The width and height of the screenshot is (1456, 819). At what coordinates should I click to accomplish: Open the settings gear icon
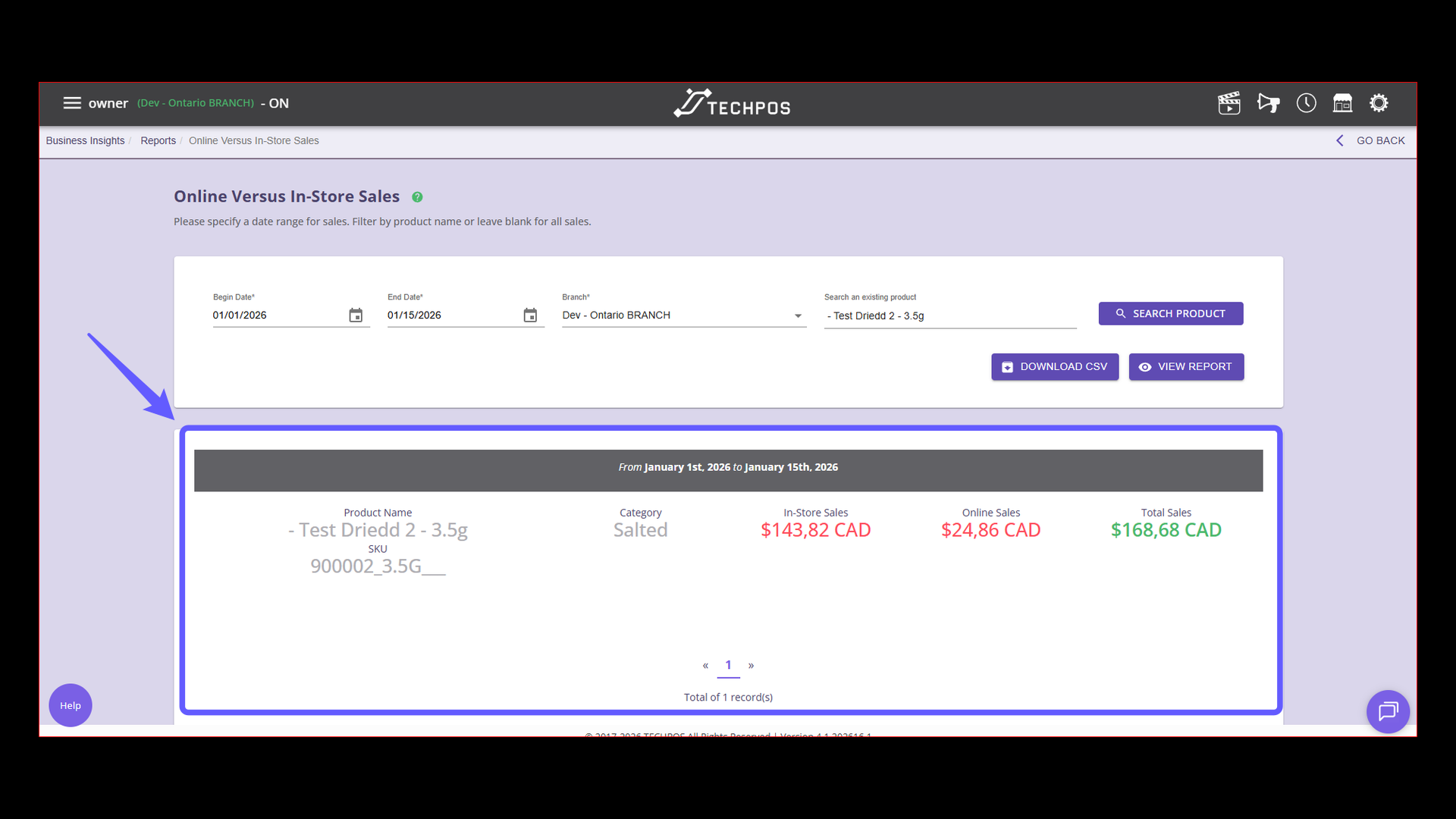(1379, 103)
